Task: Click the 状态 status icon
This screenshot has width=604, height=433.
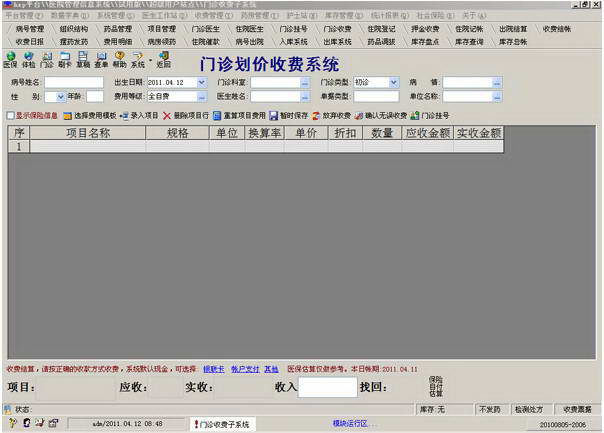Action: [x=8, y=409]
